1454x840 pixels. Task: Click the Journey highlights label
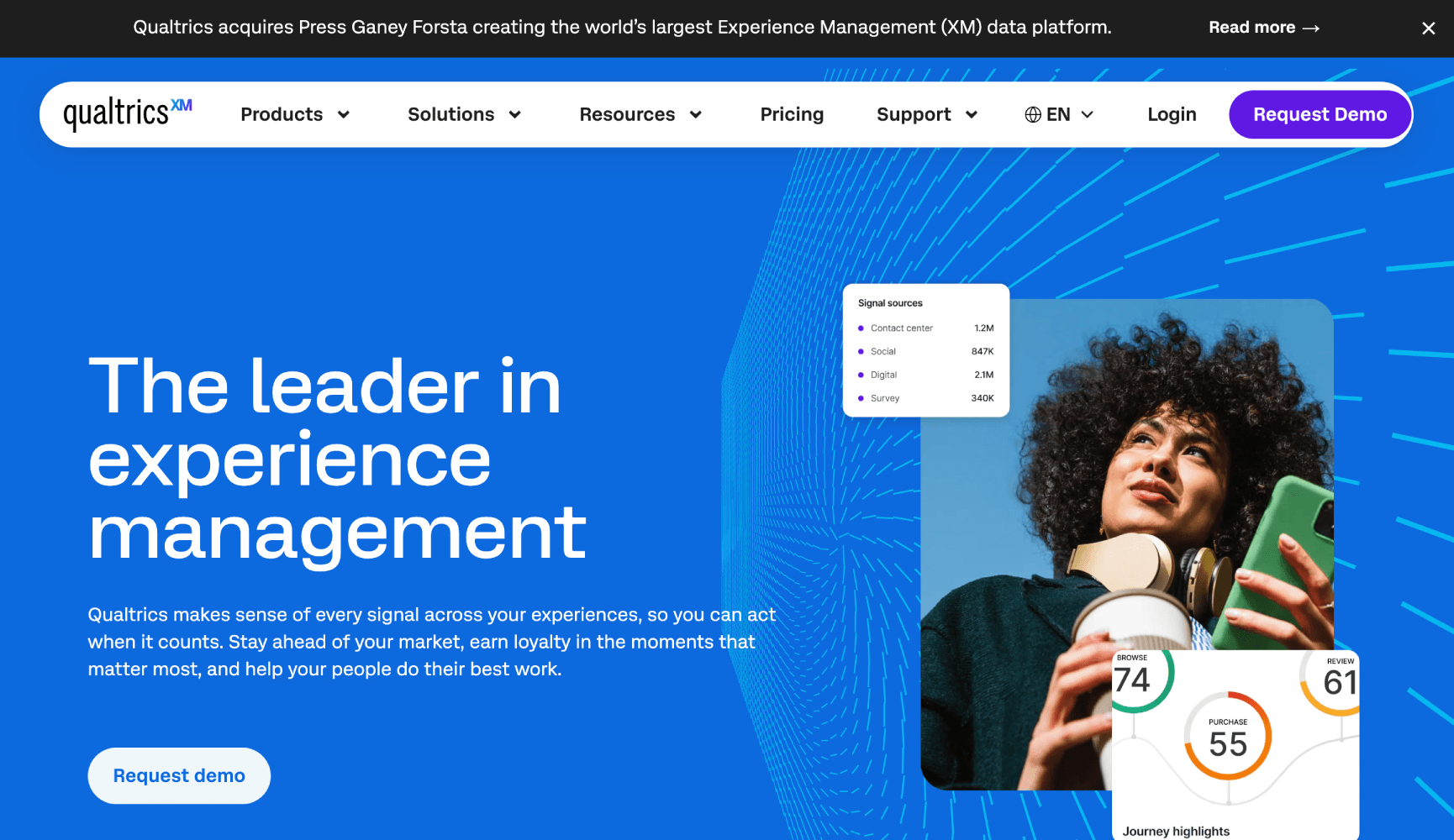(x=1176, y=831)
